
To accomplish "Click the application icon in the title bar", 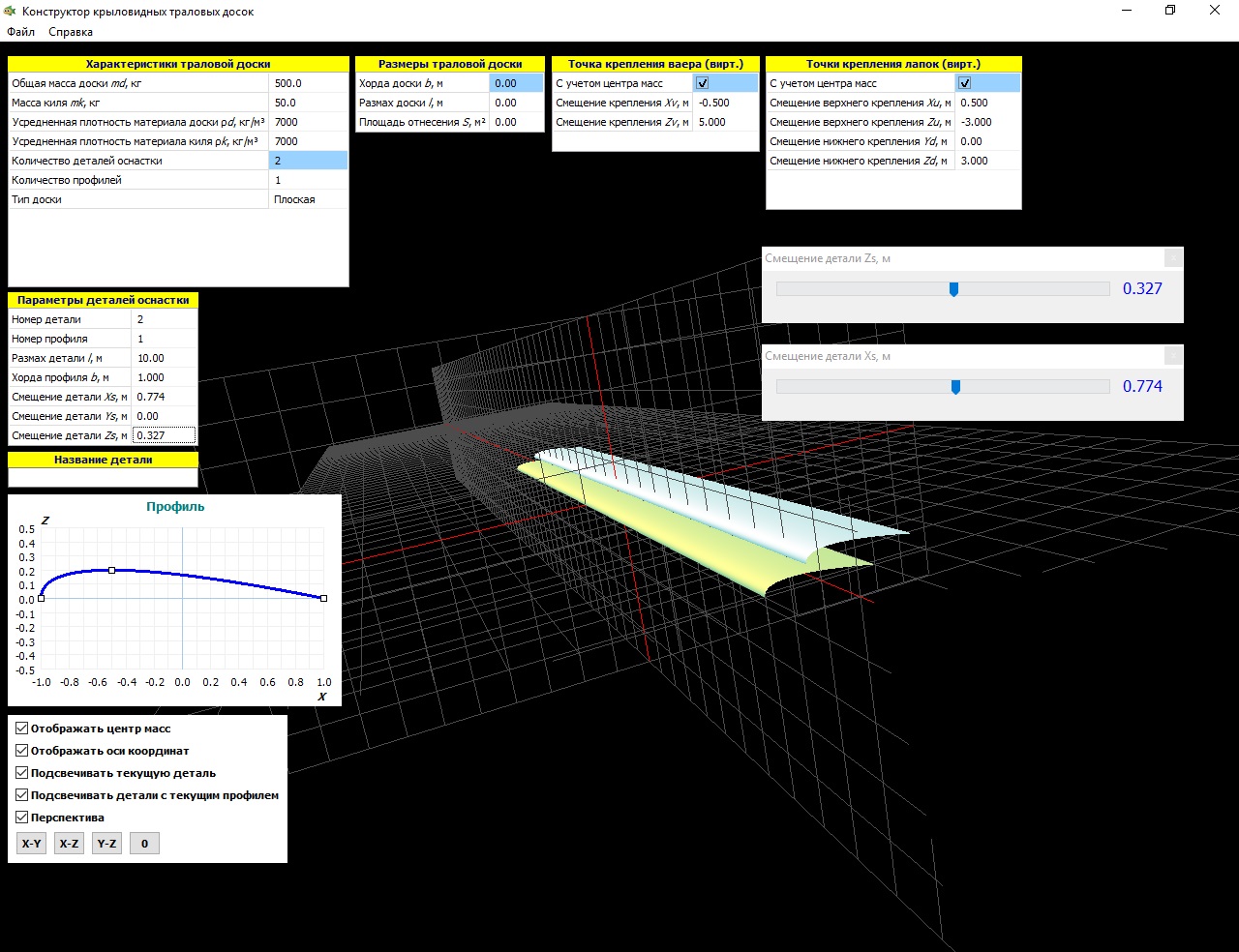I will [11, 12].
